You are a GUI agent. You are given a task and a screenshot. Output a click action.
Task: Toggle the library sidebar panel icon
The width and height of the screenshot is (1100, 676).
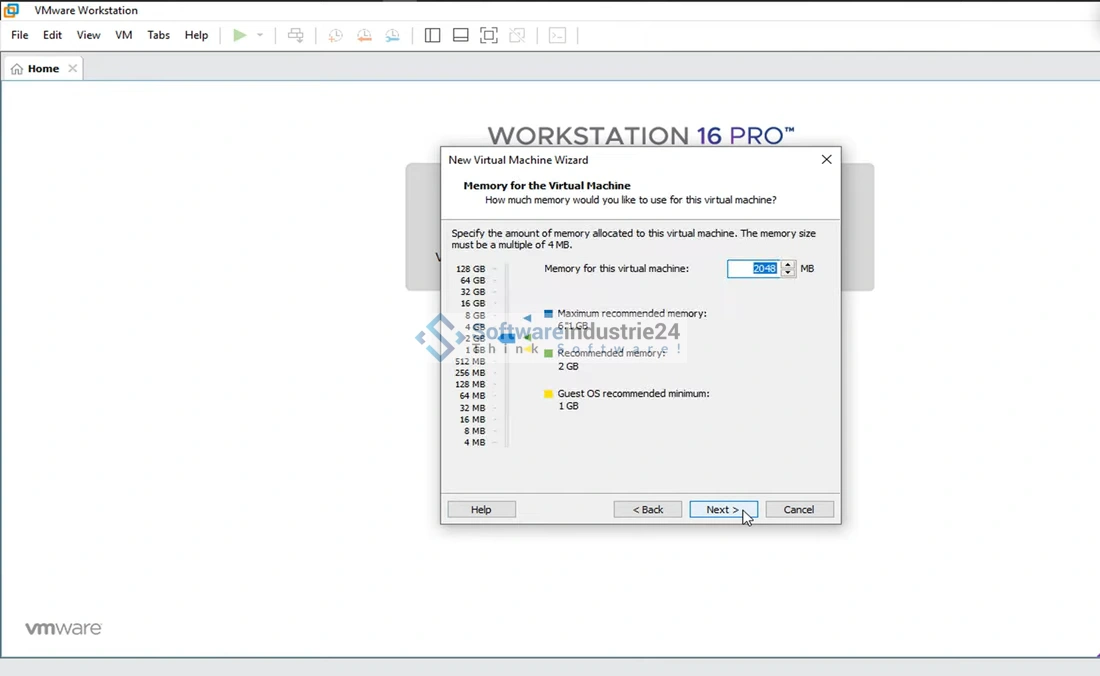pos(432,35)
